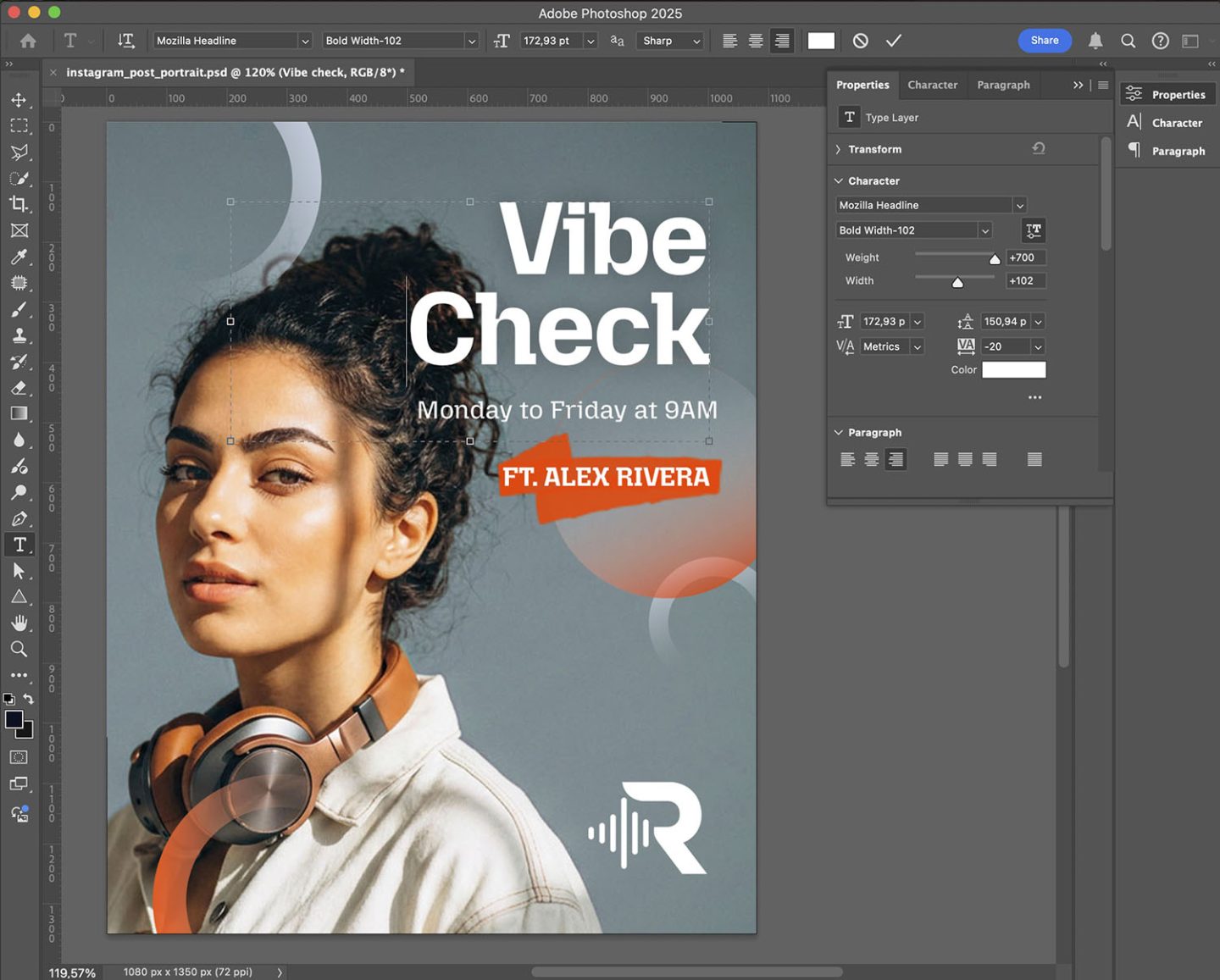Select the Zoom tool

(x=19, y=649)
